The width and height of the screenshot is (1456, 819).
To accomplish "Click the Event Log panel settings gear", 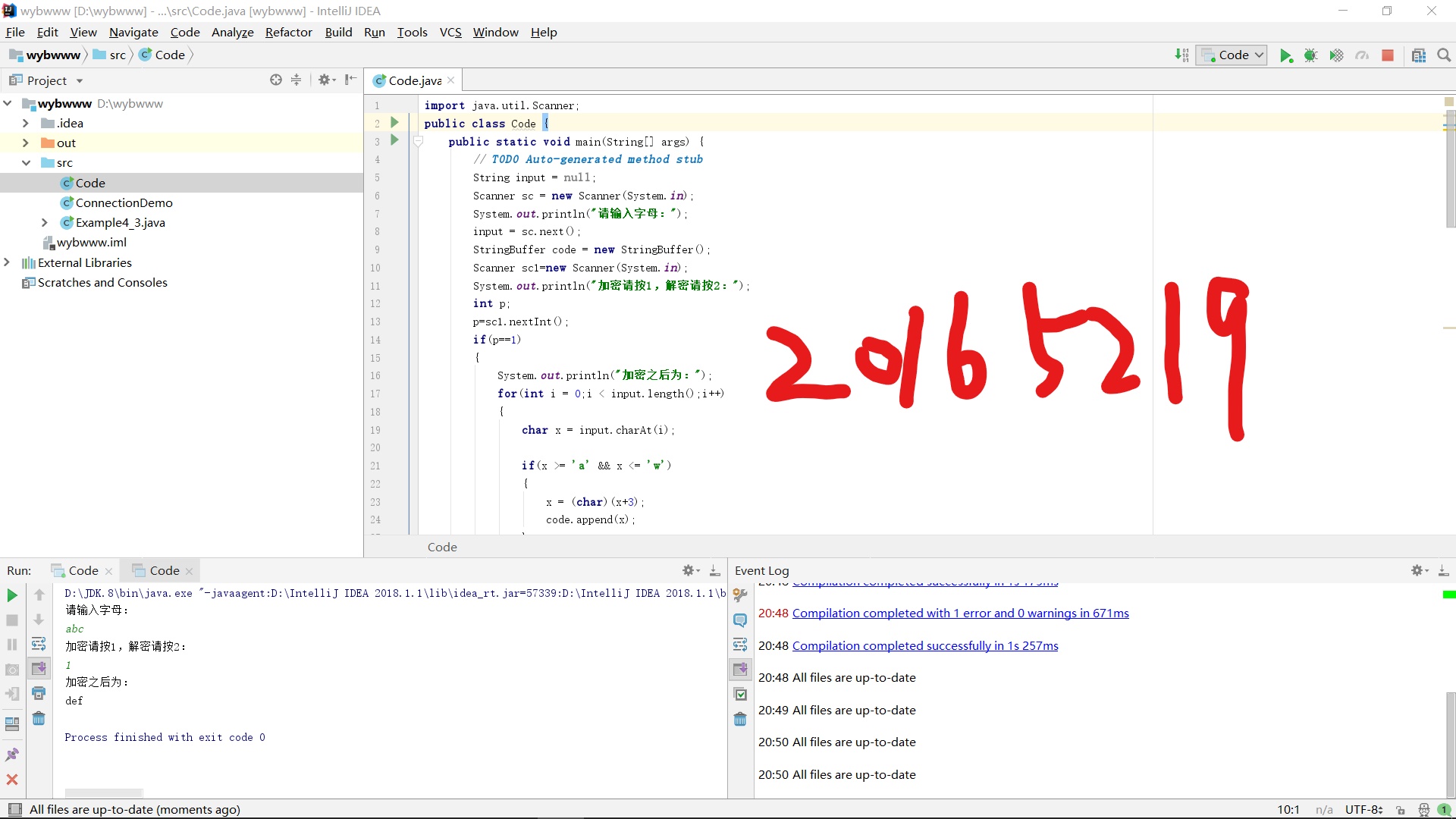I will (x=1417, y=570).
